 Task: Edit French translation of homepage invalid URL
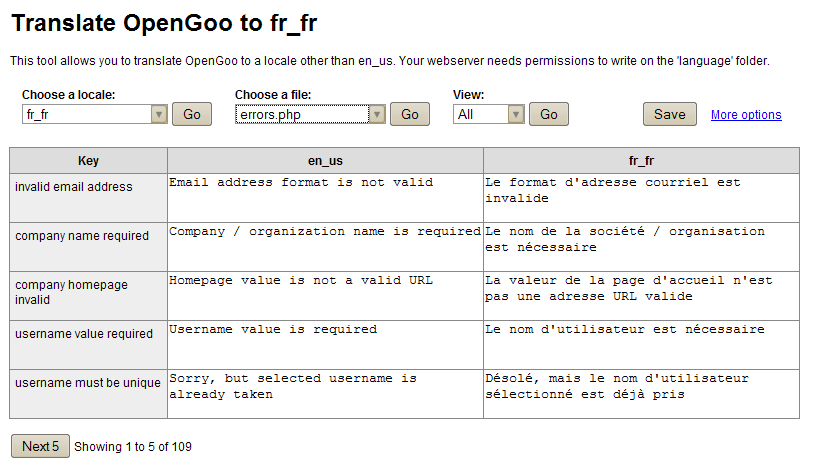(641, 295)
